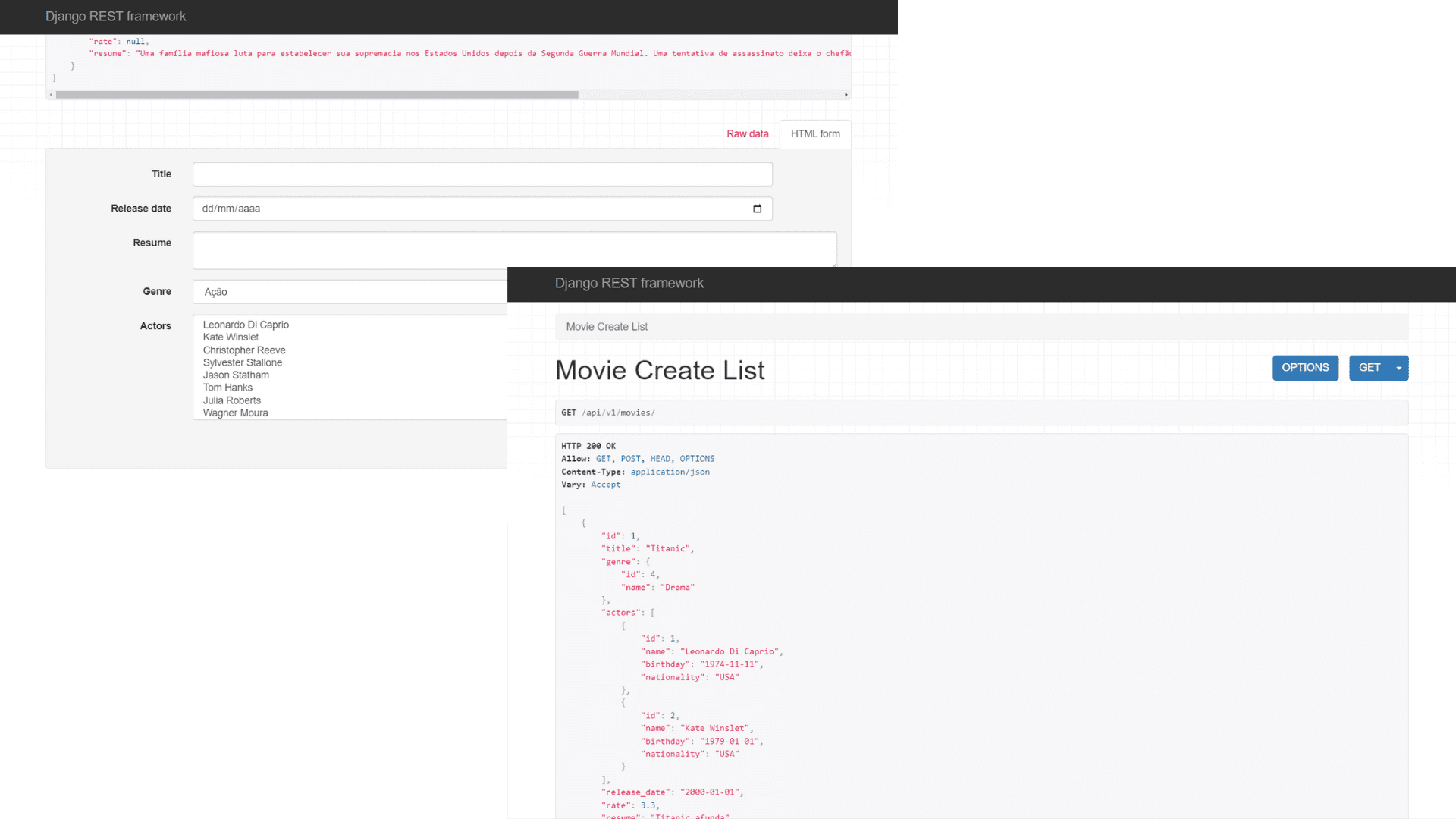Select Julia Roberts in Actors list
The height and width of the screenshot is (819, 1456).
pyautogui.click(x=231, y=400)
